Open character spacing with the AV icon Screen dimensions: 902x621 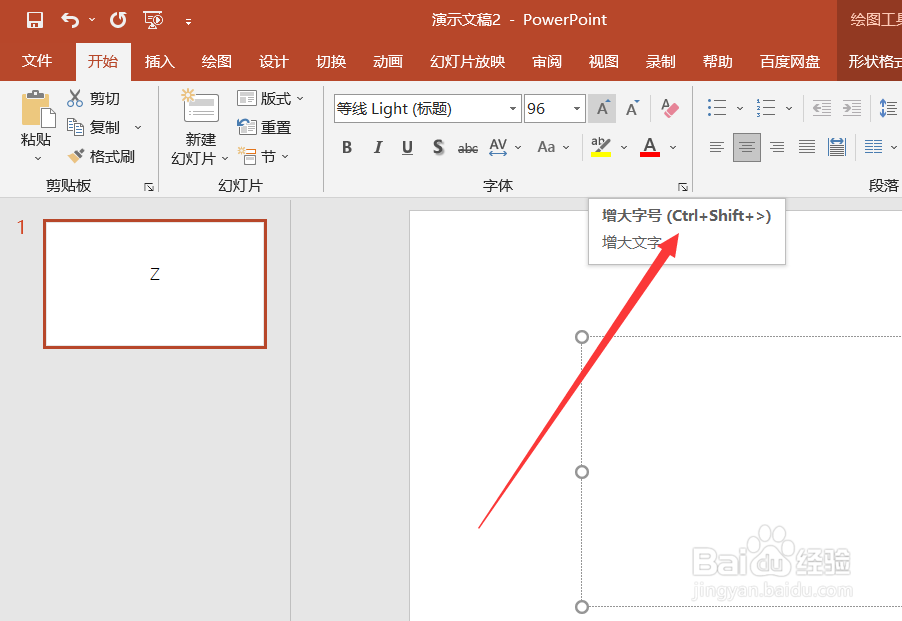(x=500, y=147)
